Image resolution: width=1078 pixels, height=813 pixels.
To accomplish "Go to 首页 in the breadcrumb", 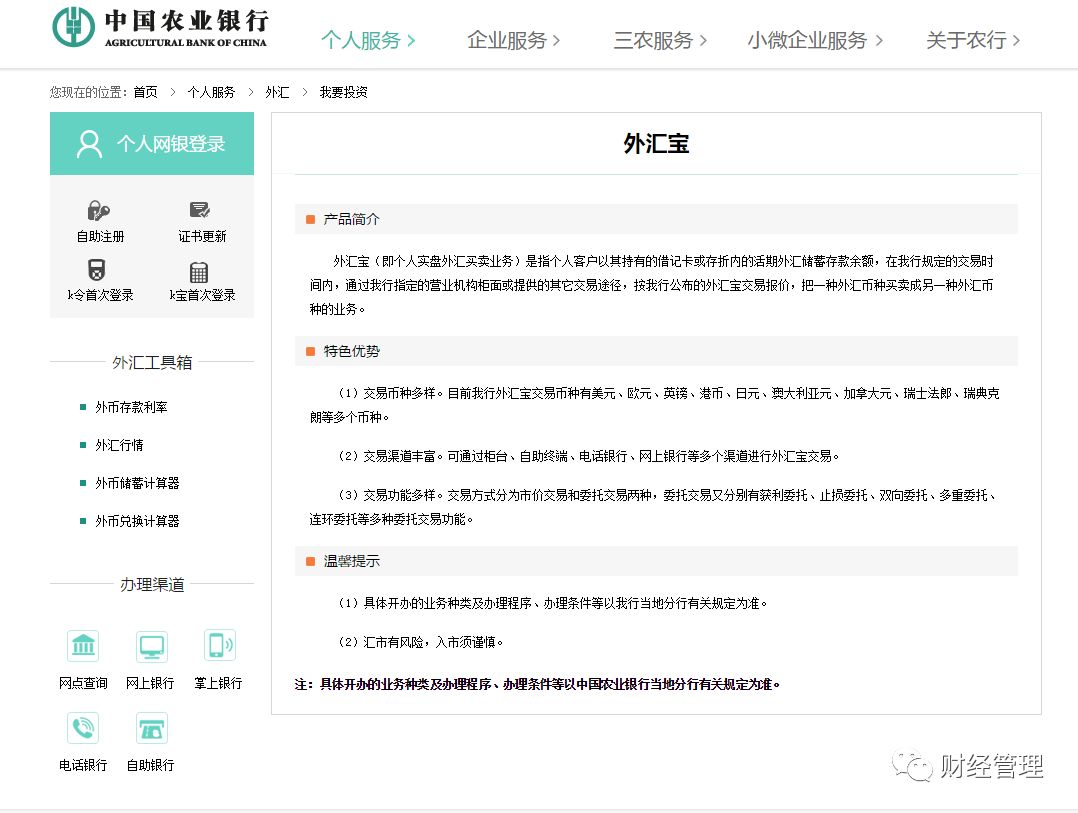I will point(145,92).
